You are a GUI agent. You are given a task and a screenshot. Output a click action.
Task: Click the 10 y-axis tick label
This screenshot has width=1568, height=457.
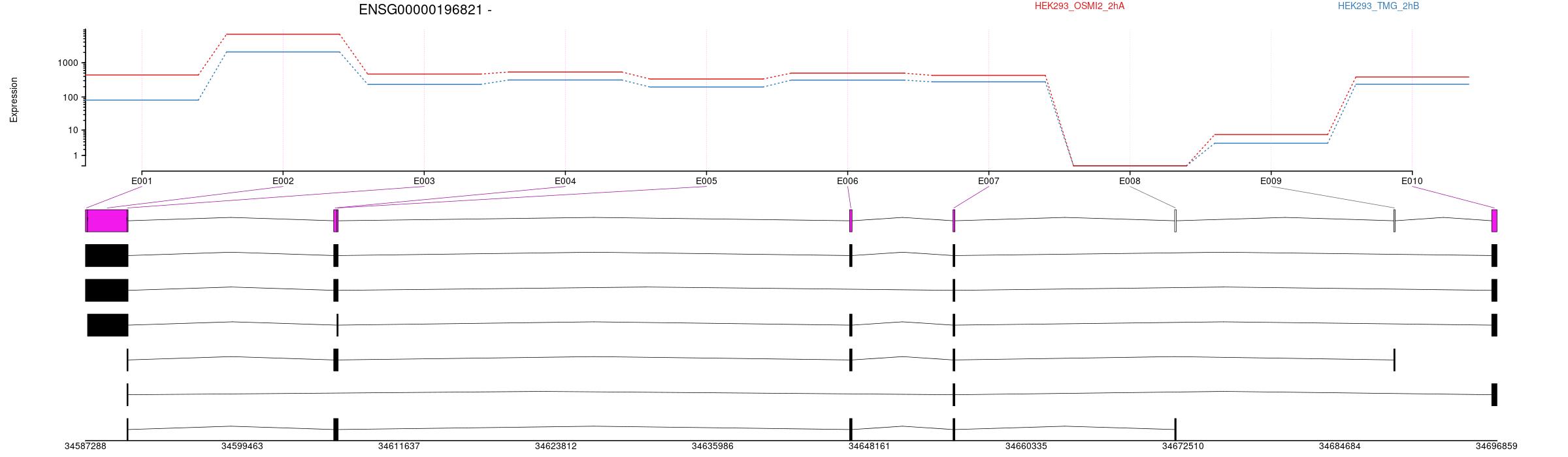(x=73, y=131)
